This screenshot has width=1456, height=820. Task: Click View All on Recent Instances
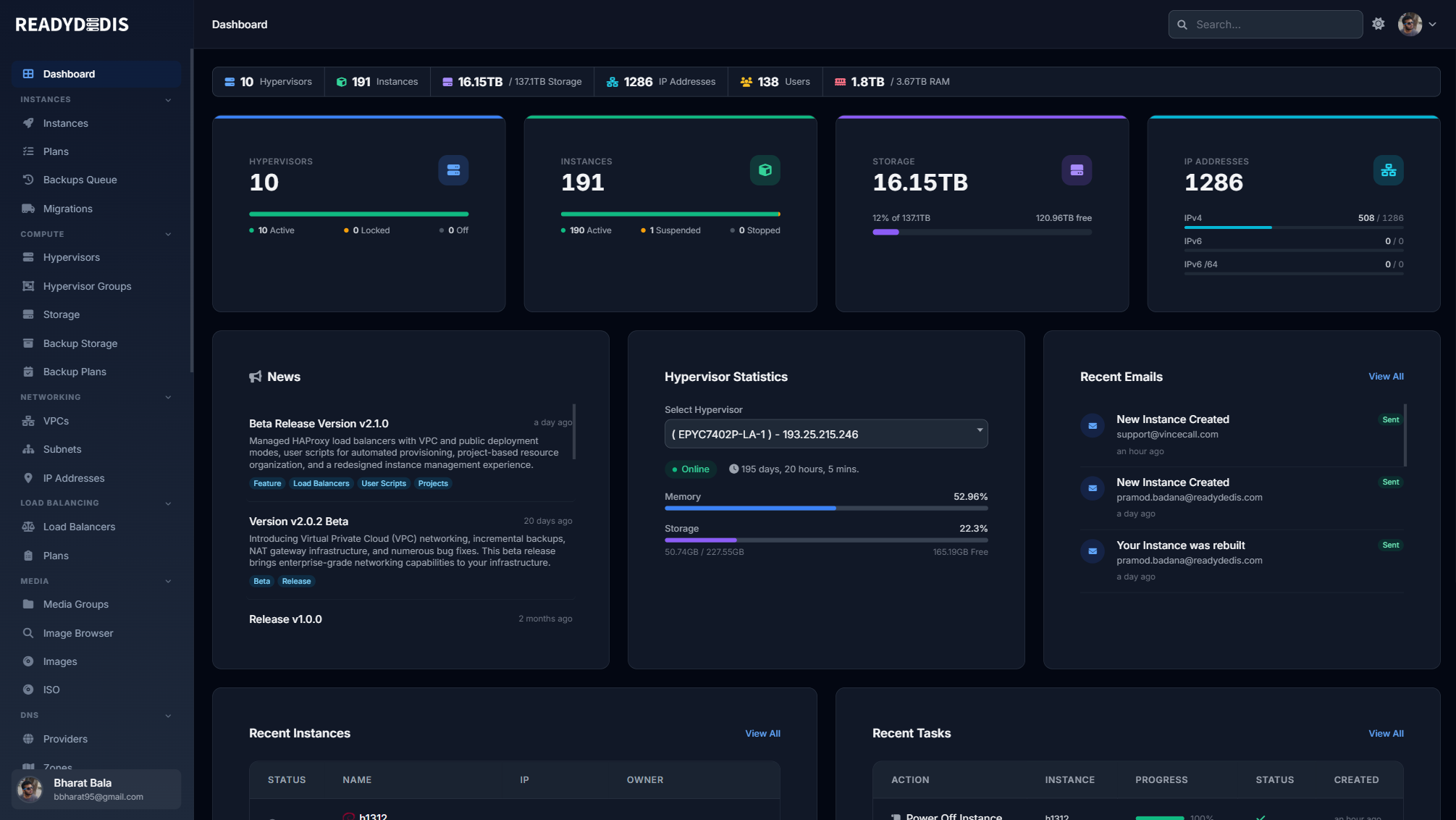(x=762, y=733)
